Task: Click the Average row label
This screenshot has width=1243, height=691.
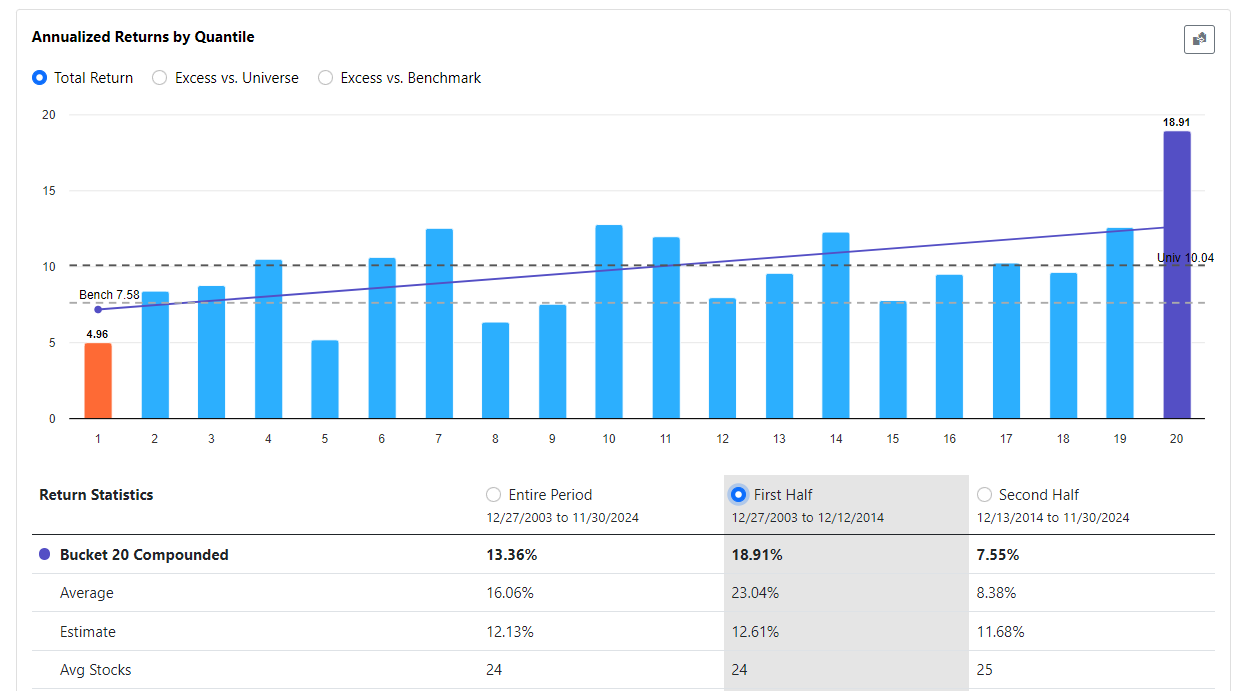Action: pos(87,593)
